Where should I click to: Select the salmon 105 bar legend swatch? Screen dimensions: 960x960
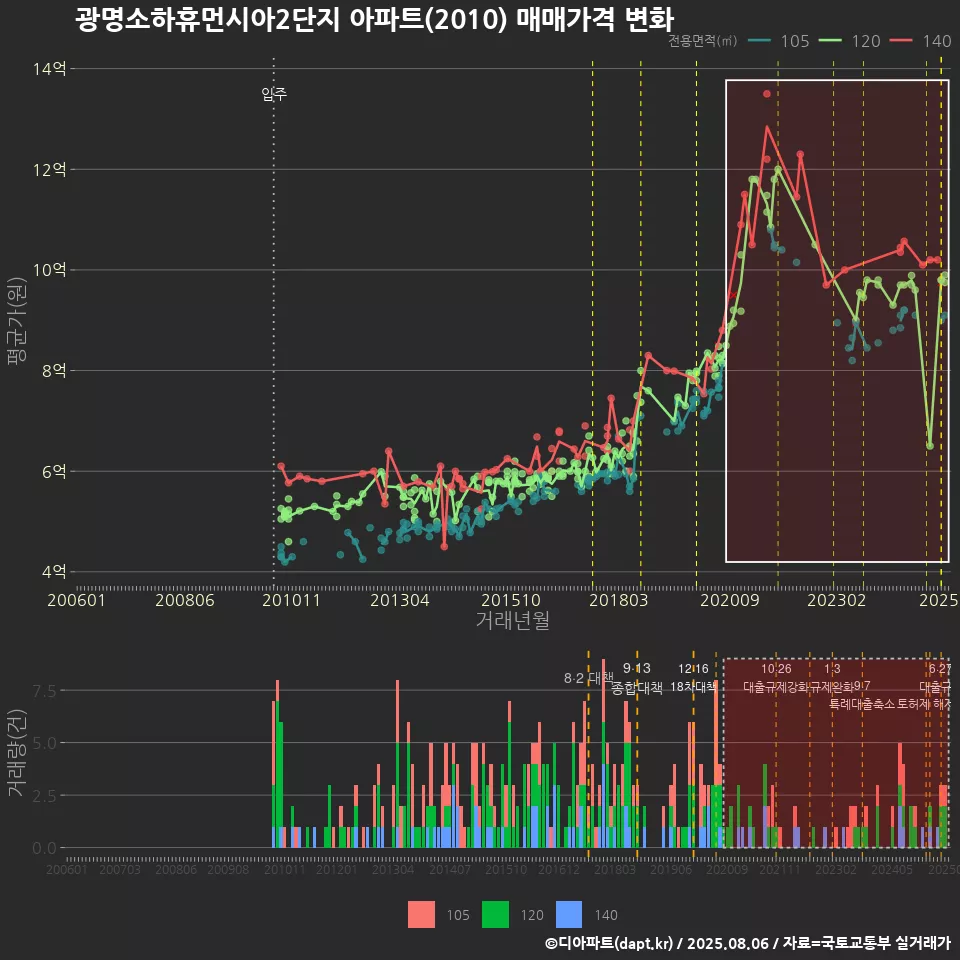pos(421,915)
